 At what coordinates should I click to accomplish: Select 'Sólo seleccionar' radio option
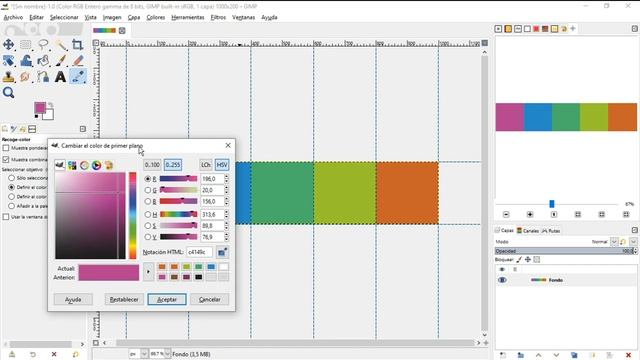[11, 178]
